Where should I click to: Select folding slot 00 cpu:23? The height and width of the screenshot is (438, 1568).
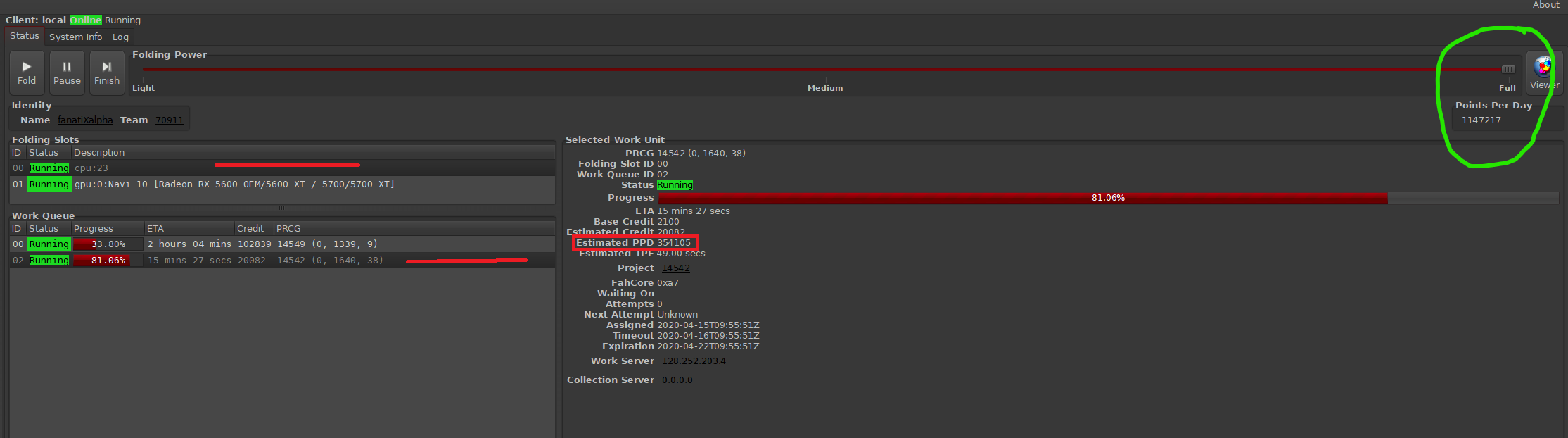pos(282,168)
